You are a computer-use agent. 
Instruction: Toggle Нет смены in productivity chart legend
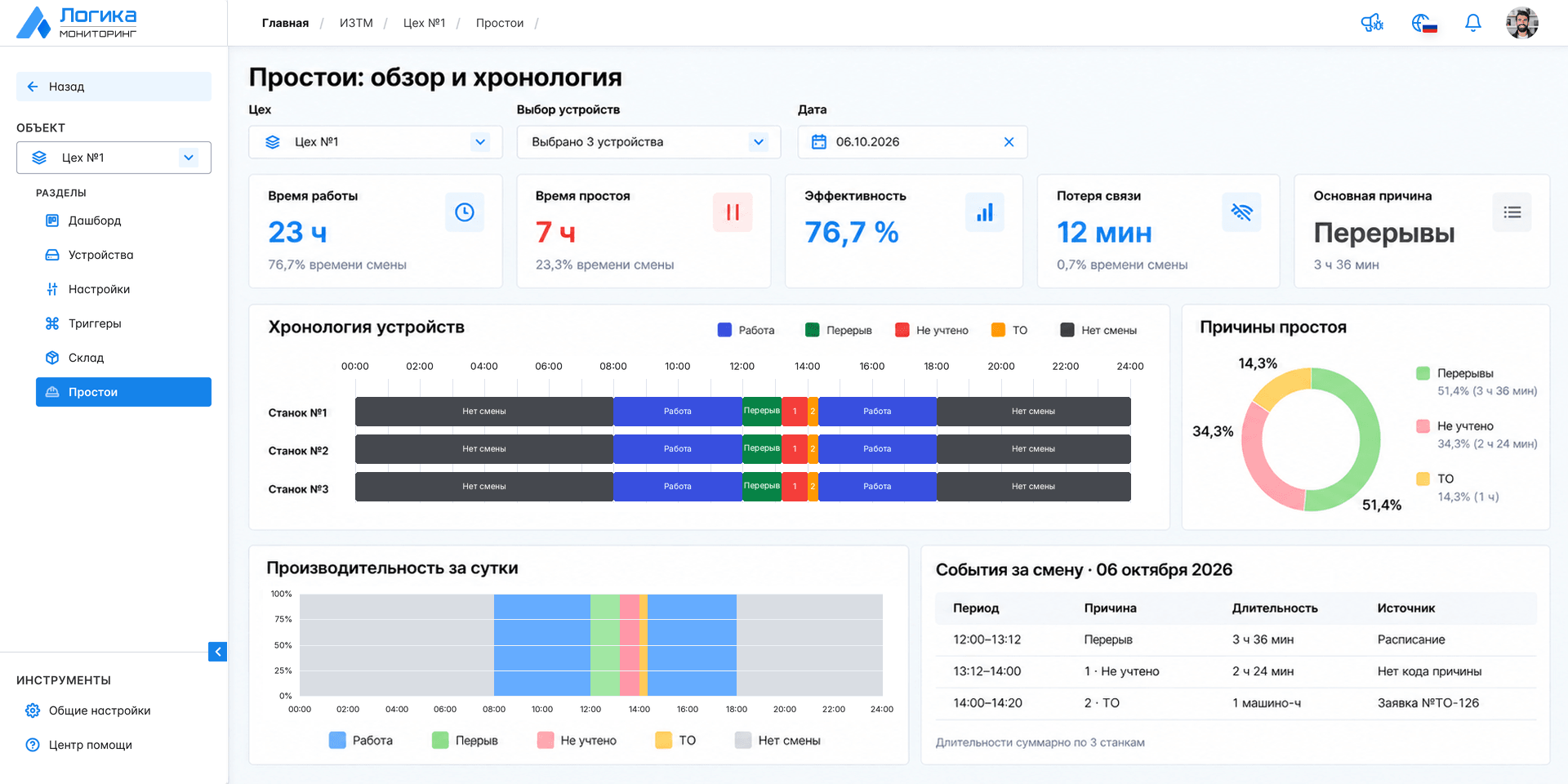(x=777, y=741)
